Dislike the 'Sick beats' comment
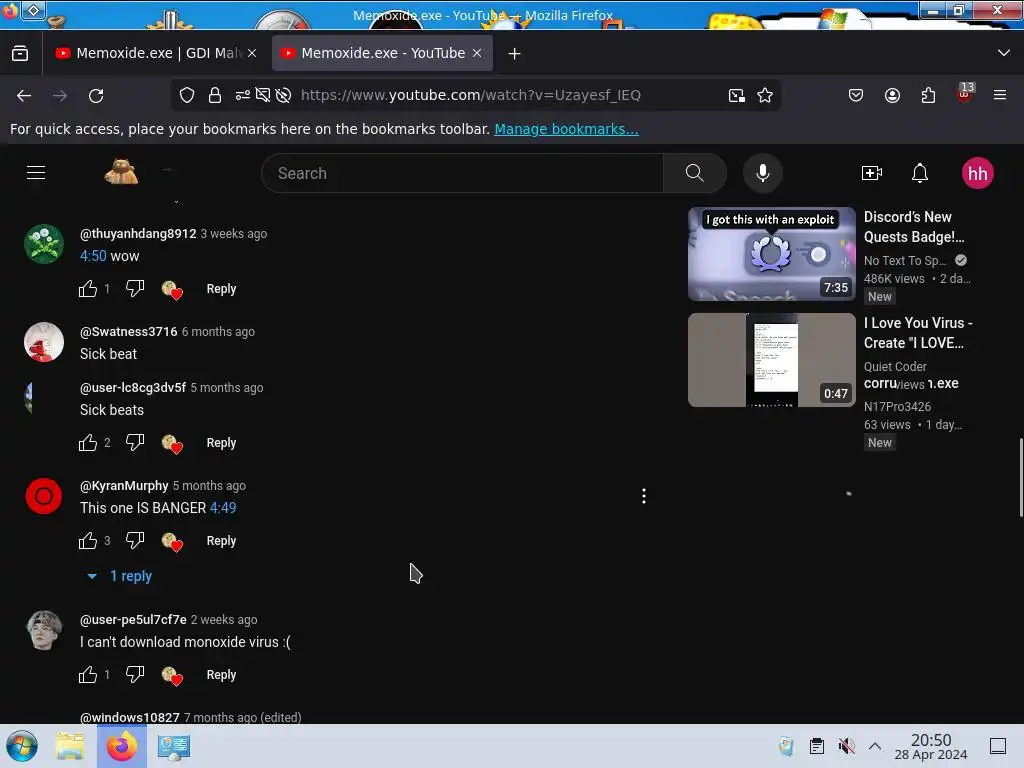The height and width of the screenshot is (768, 1024). click(x=135, y=443)
